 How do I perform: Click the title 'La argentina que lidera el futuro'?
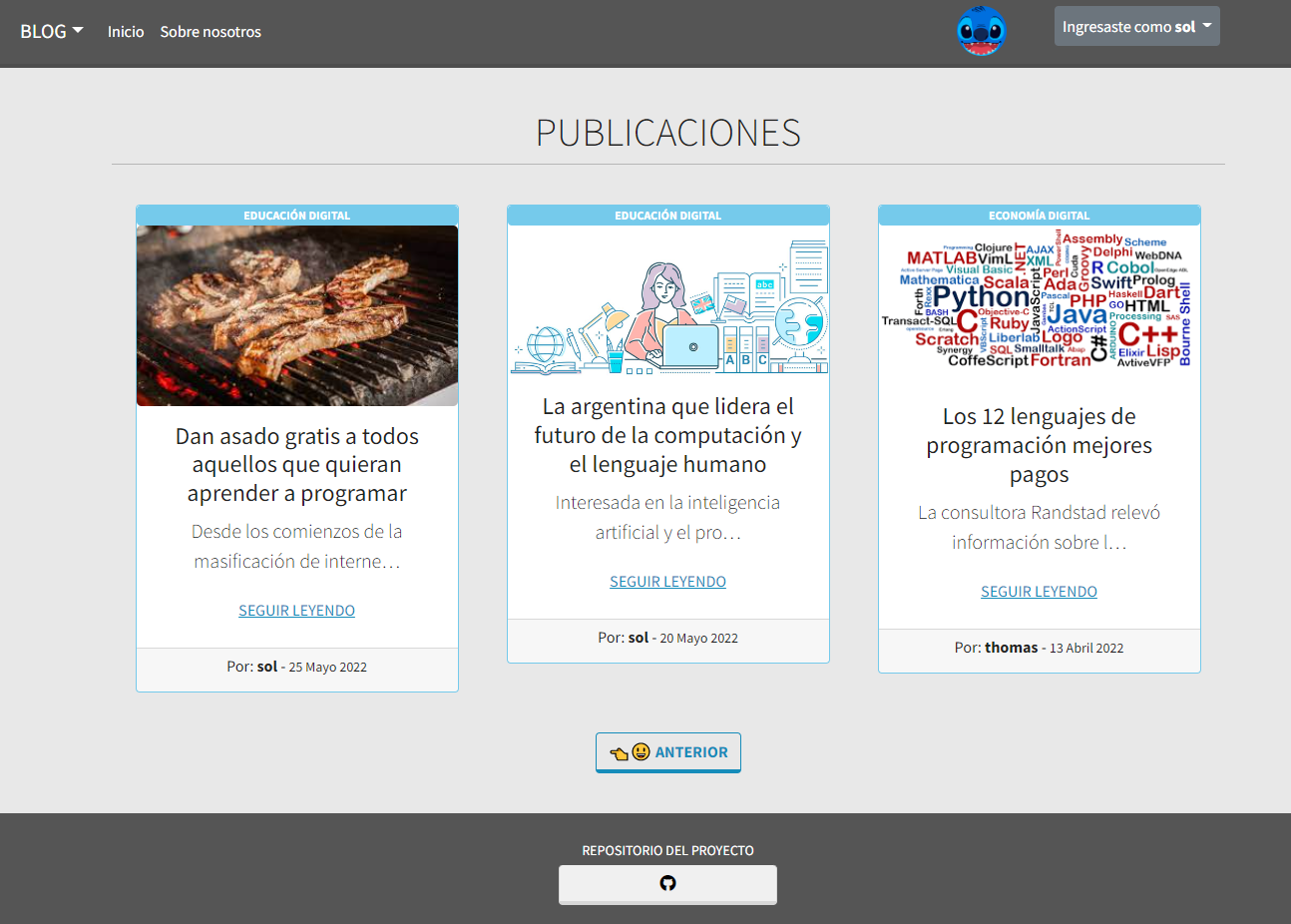pos(667,435)
